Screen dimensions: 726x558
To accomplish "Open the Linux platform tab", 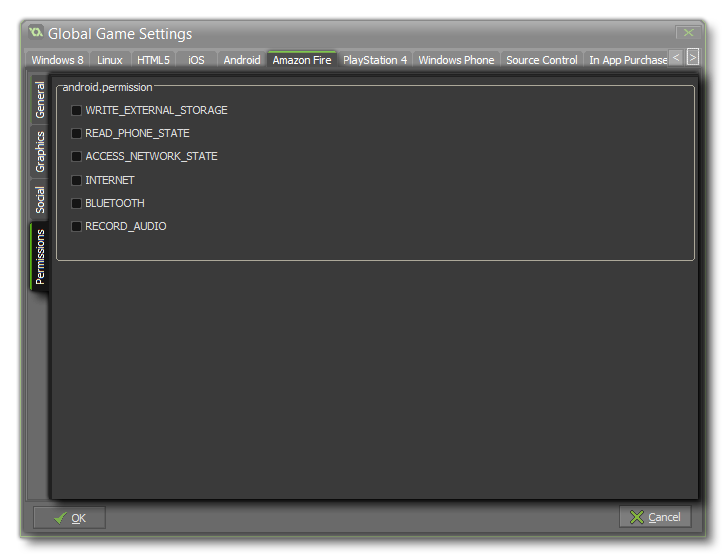I will tap(110, 60).
